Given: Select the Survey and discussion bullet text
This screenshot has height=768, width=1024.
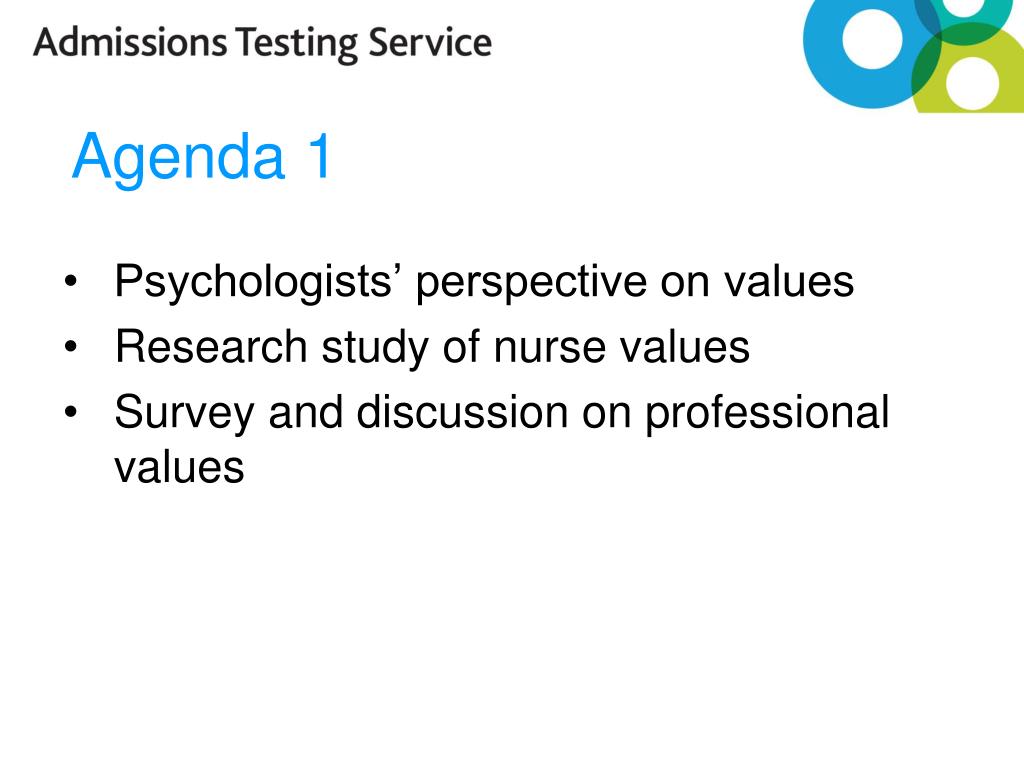Looking at the screenshot, I should (x=502, y=439).
